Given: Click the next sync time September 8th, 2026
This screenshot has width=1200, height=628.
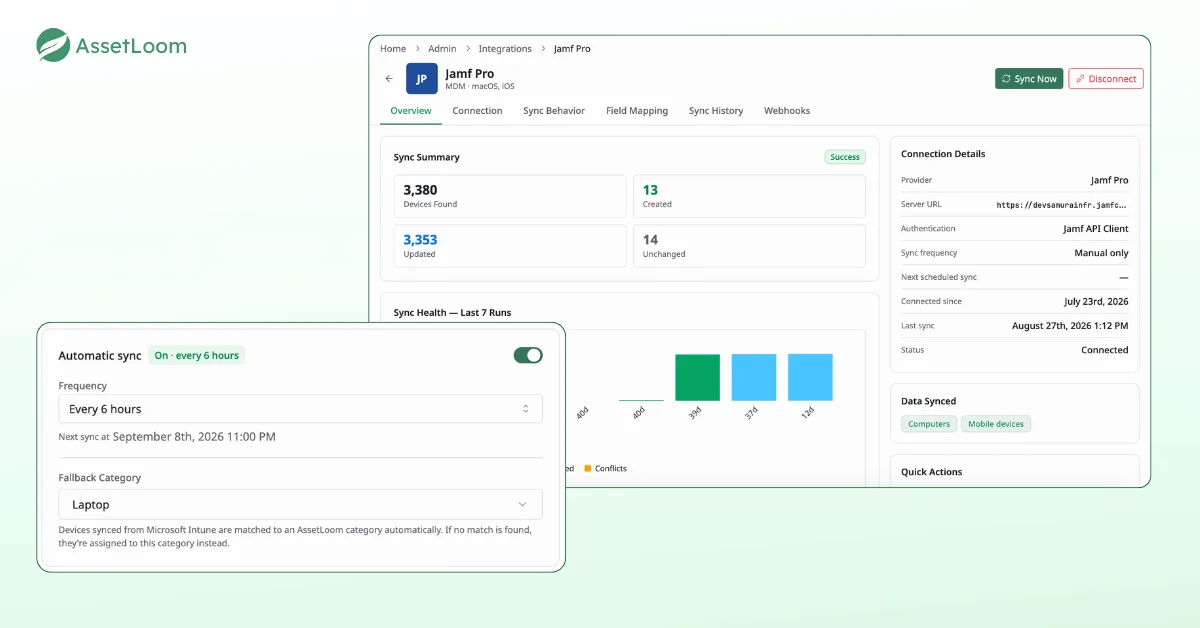Looking at the screenshot, I should (x=194, y=437).
